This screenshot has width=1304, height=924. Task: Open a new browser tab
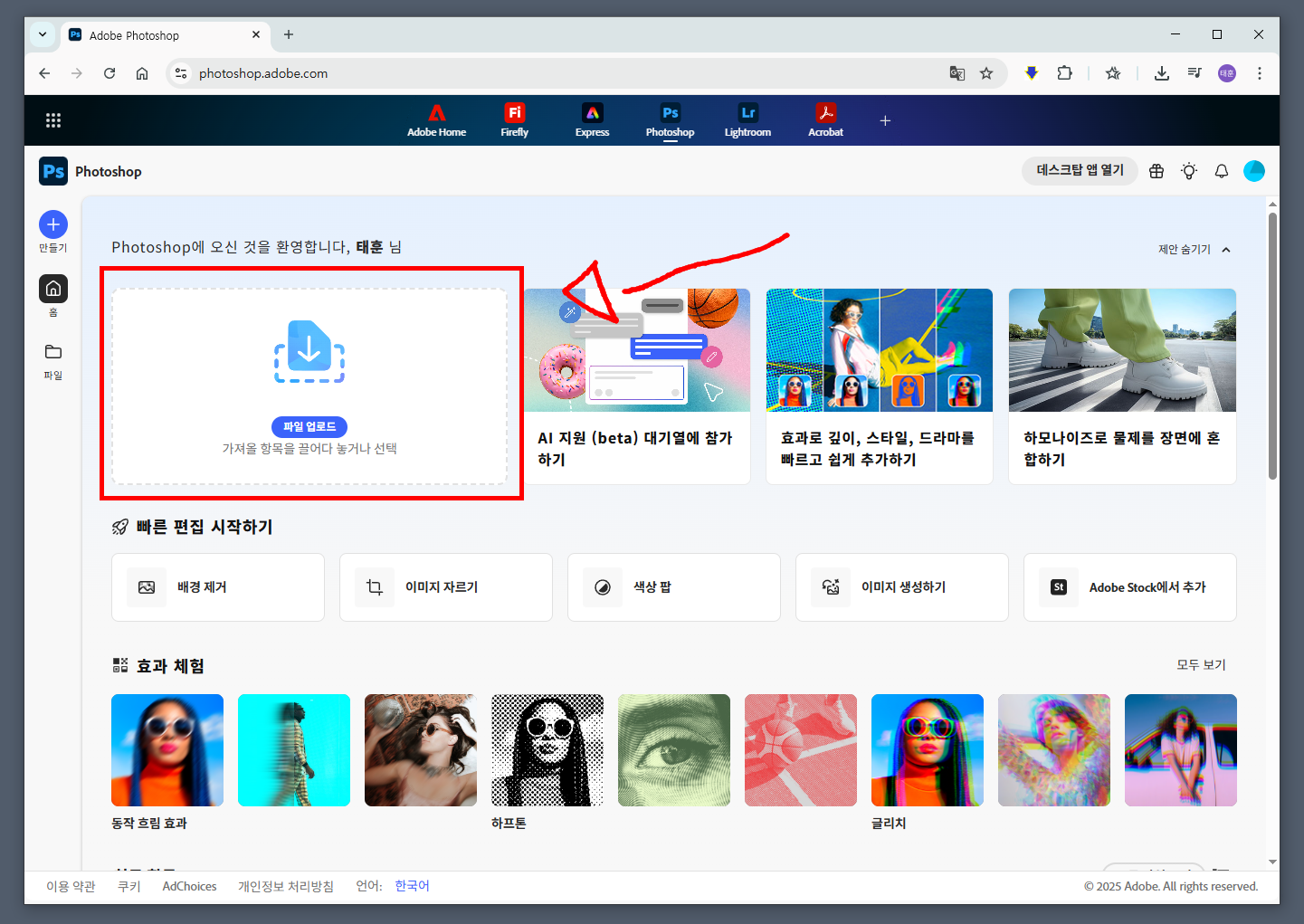tap(289, 35)
